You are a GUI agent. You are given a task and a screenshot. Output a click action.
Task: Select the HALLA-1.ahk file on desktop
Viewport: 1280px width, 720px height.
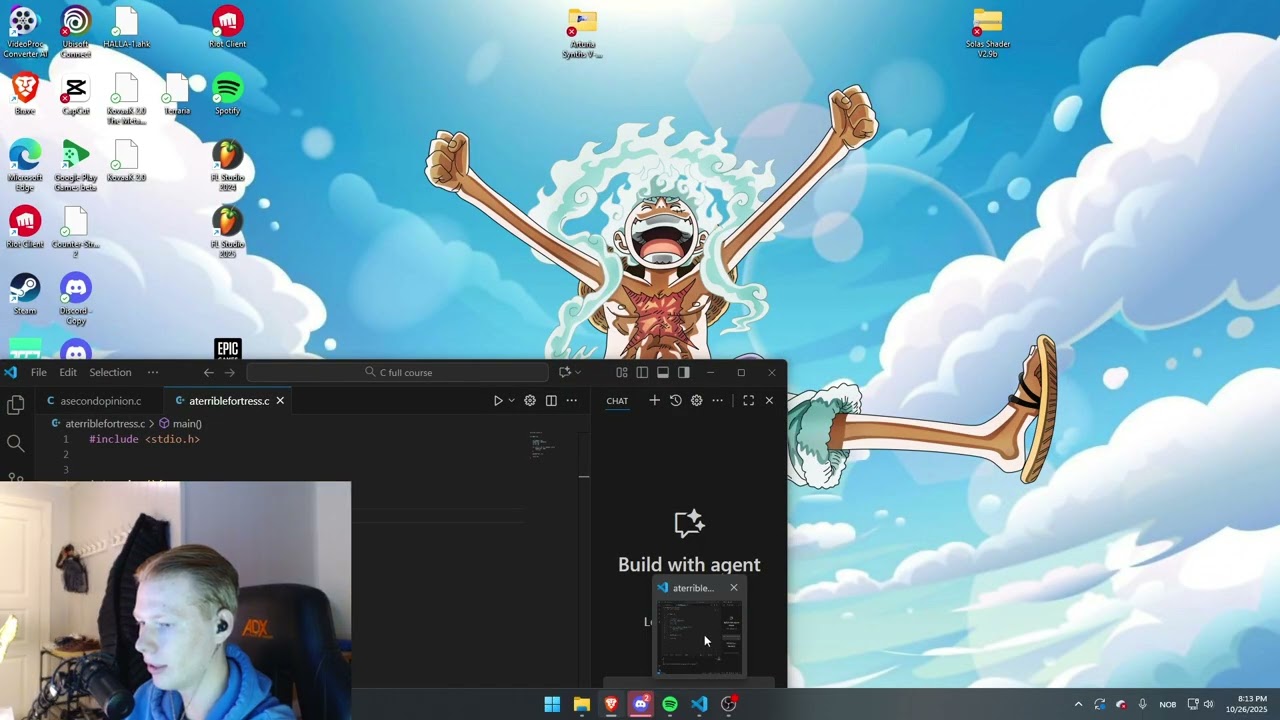[126, 27]
